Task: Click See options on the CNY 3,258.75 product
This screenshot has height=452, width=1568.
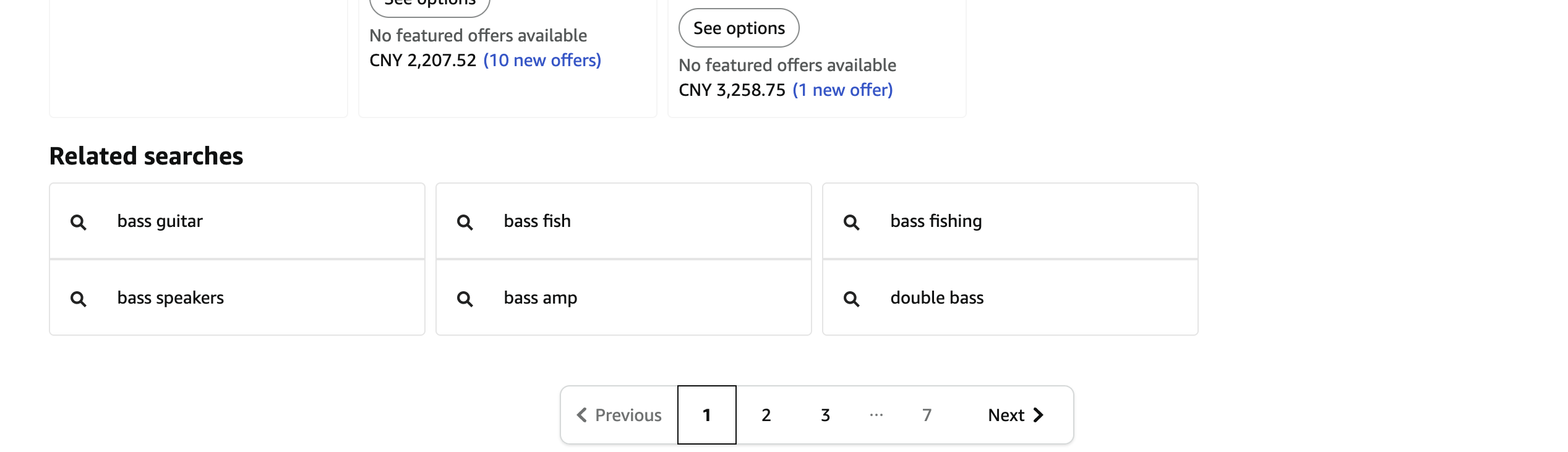Action: [739, 27]
